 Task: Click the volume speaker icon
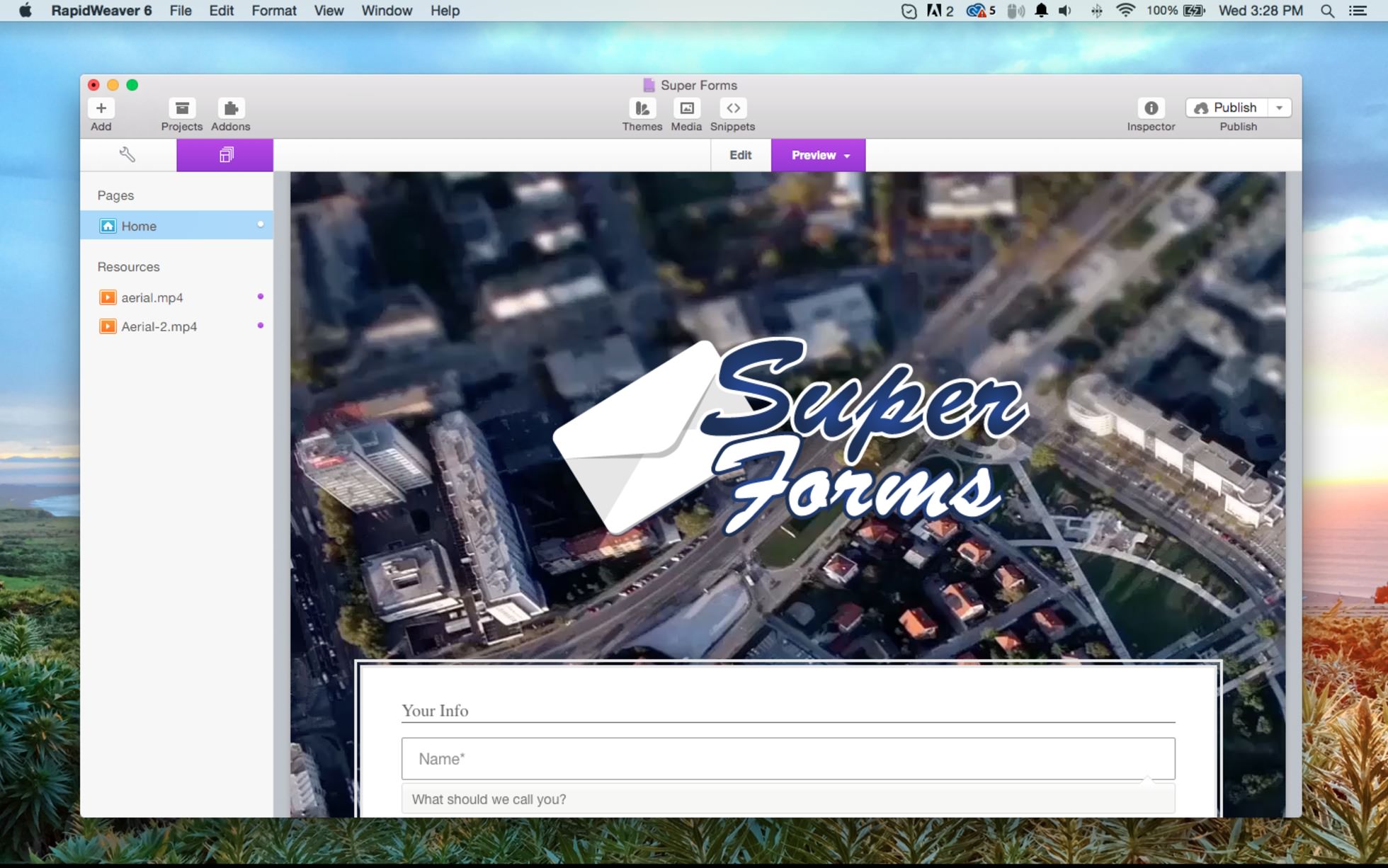[1064, 11]
